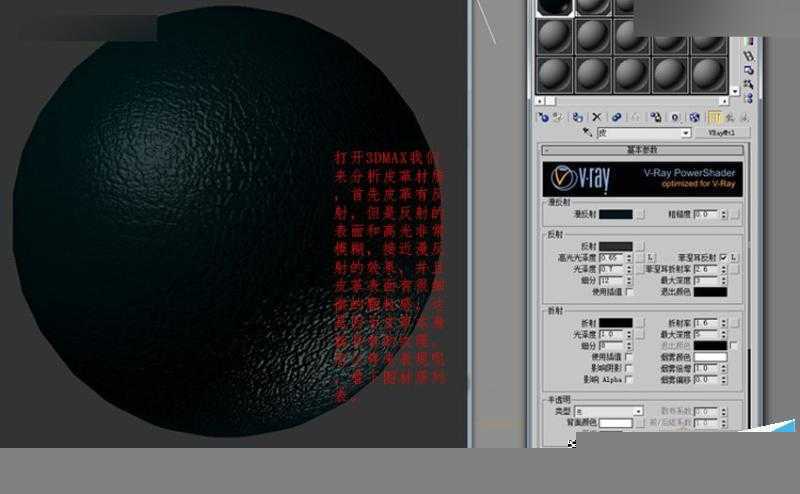Click Put Material to Scene icon

(x=558, y=118)
